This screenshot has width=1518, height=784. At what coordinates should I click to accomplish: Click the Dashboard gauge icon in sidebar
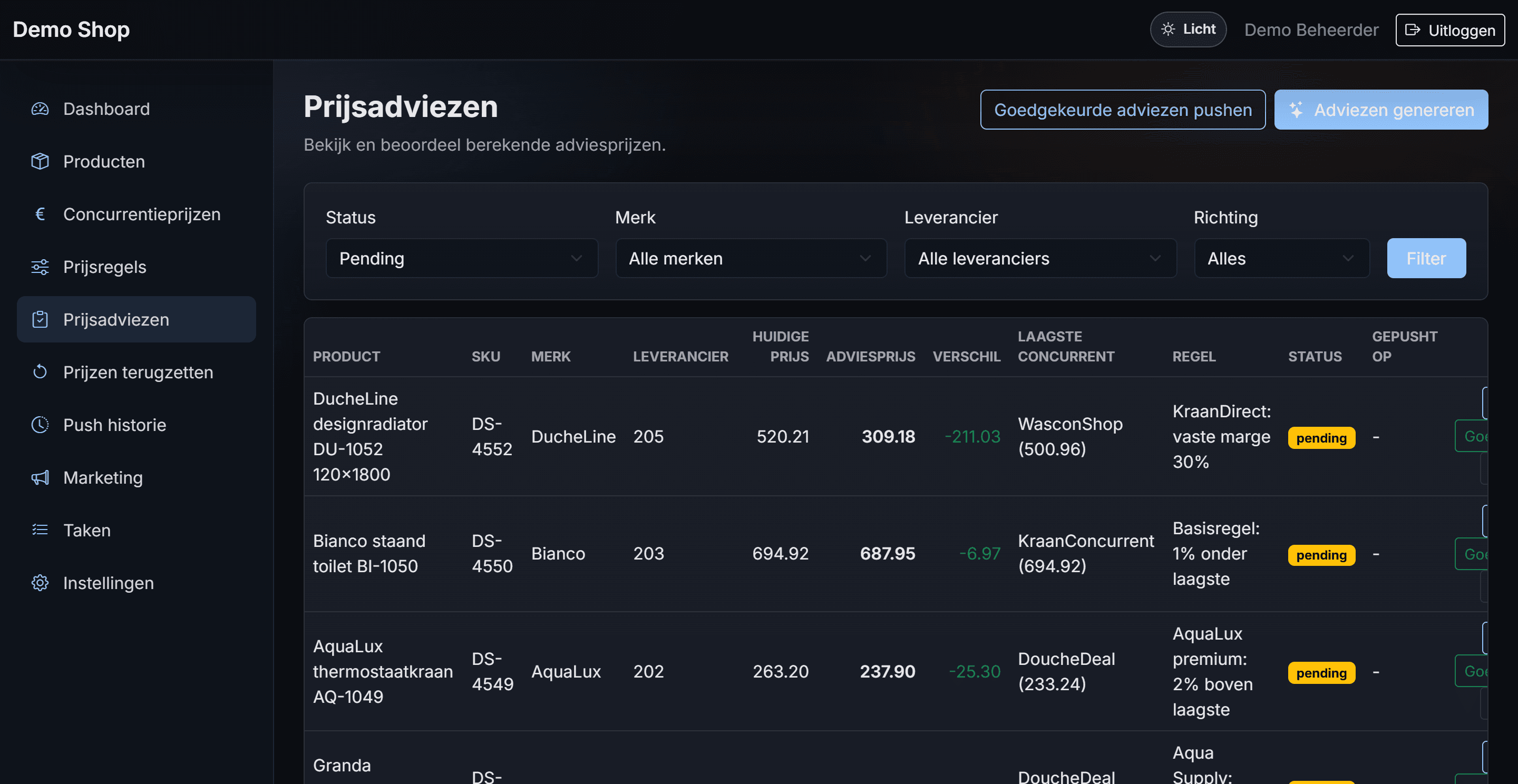click(40, 109)
